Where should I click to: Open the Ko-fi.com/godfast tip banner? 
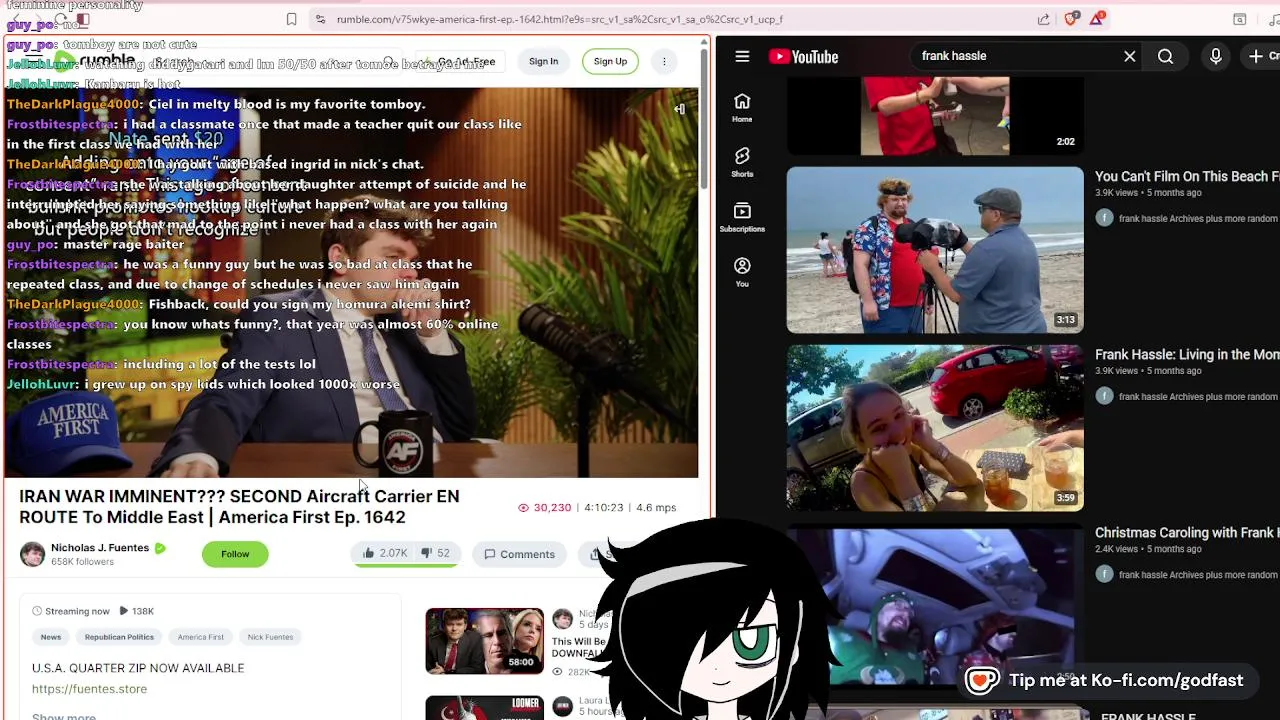pyautogui.click(x=1106, y=681)
